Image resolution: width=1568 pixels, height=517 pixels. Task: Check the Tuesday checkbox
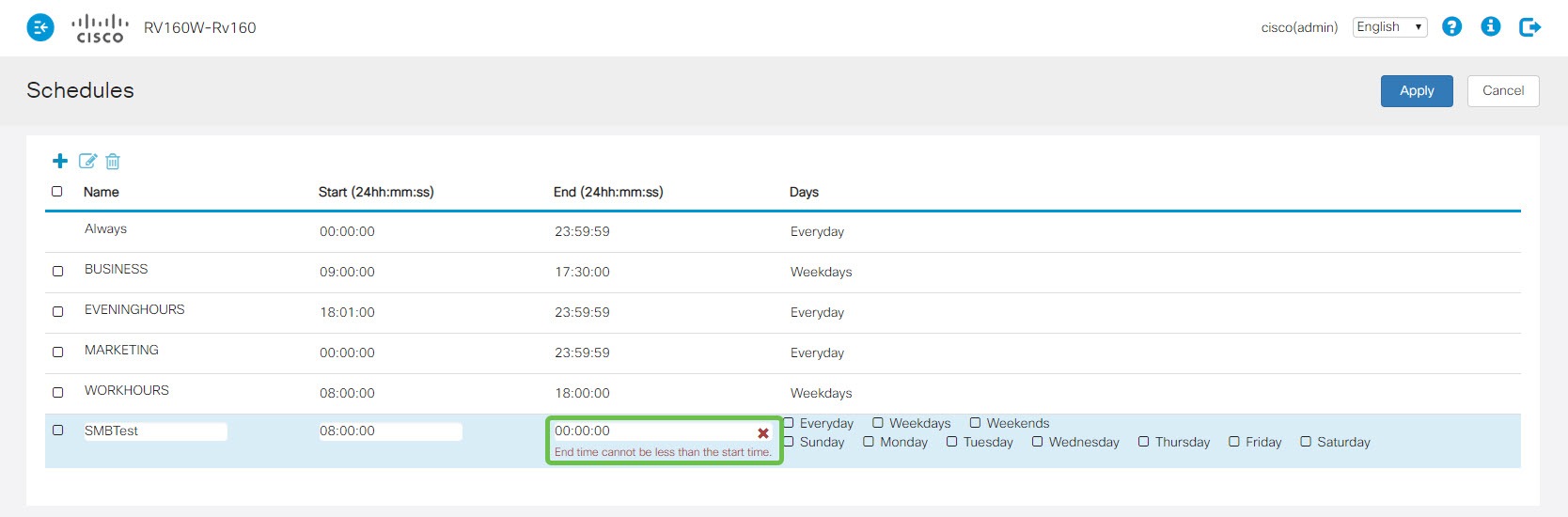(952, 442)
